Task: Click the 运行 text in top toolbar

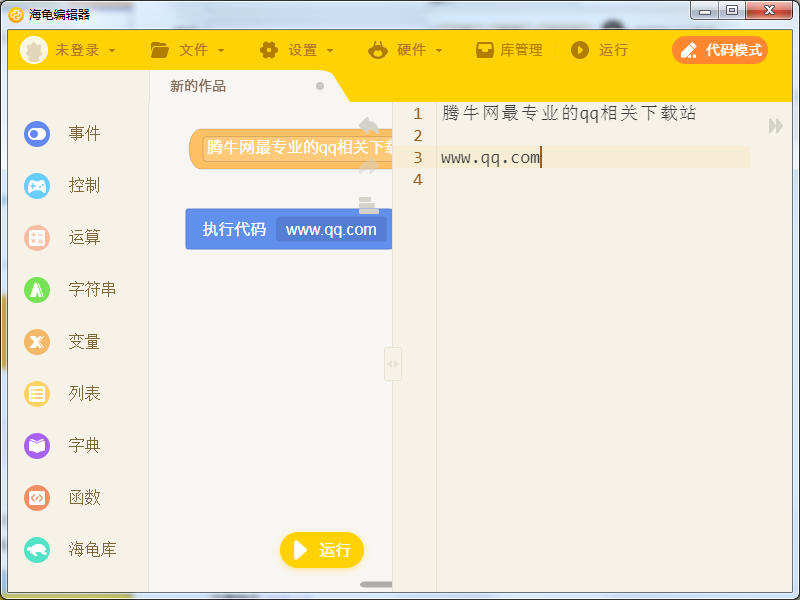Action: pos(613,50)
